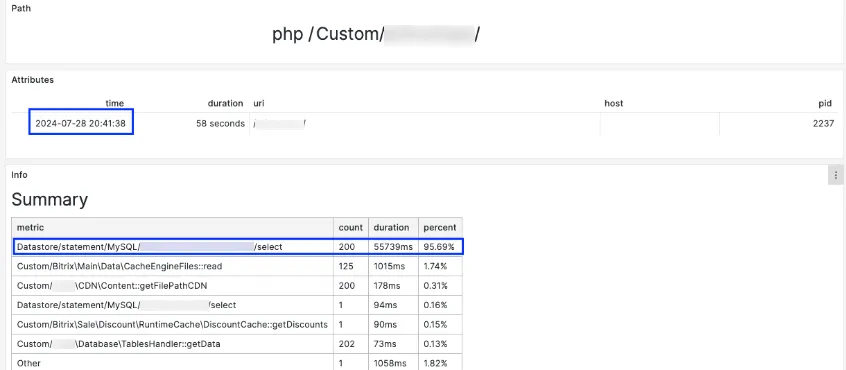
Task: Select the TablesHandler::getData metric row
Action: (237, 344)
